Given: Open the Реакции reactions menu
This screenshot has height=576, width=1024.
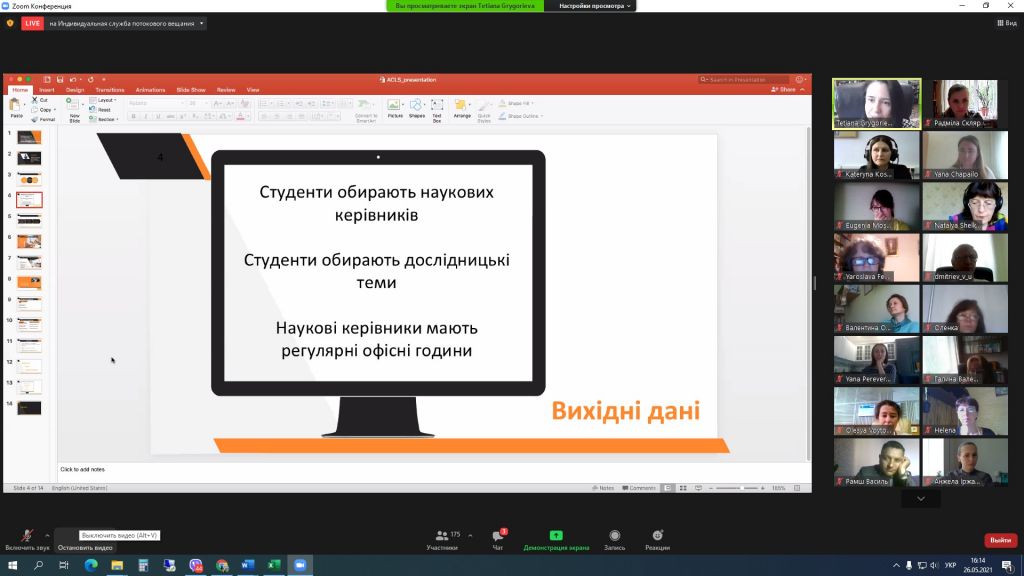Looking at the screenshot, I should (x=657, y=540).
